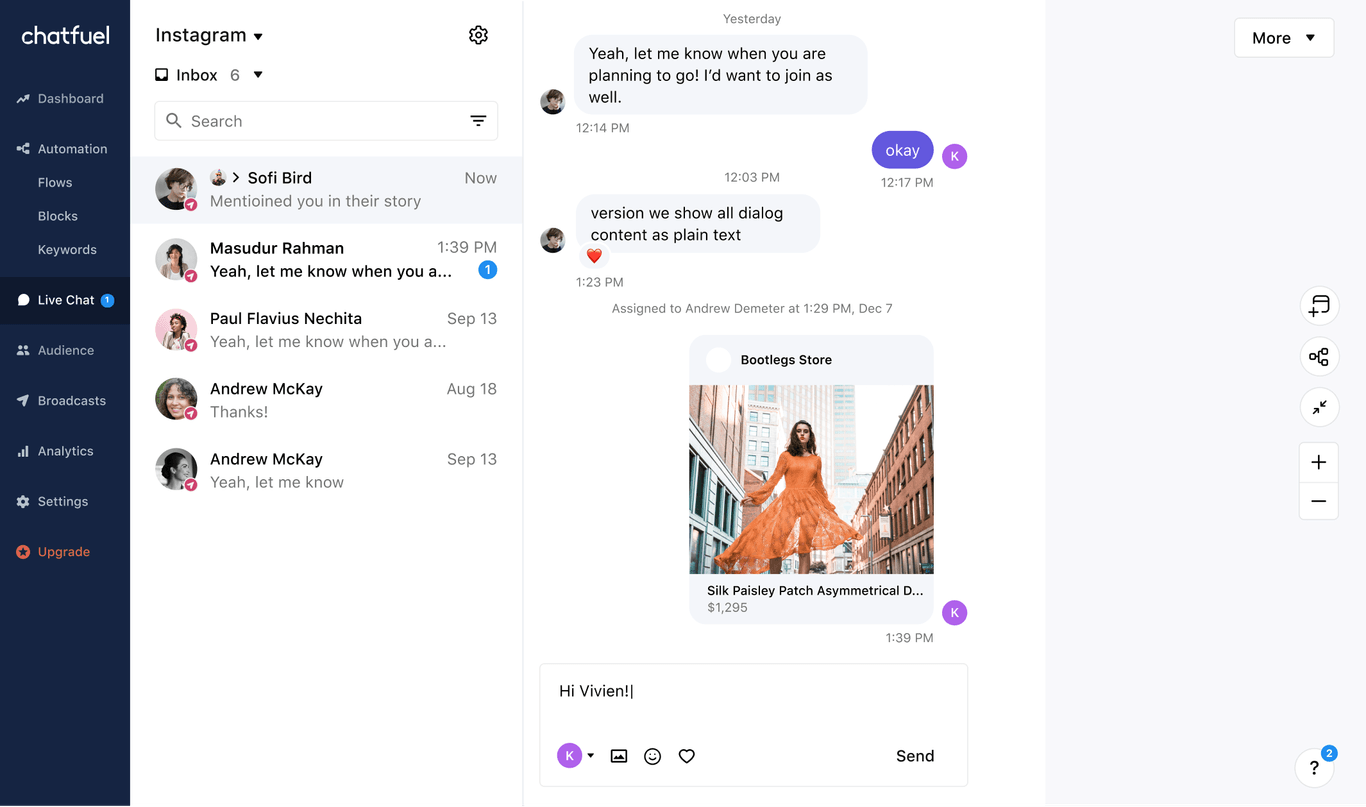Click the Send button
Image resolution: width=1366 pixels, height=807 pixels.
(x=914, y=756)
